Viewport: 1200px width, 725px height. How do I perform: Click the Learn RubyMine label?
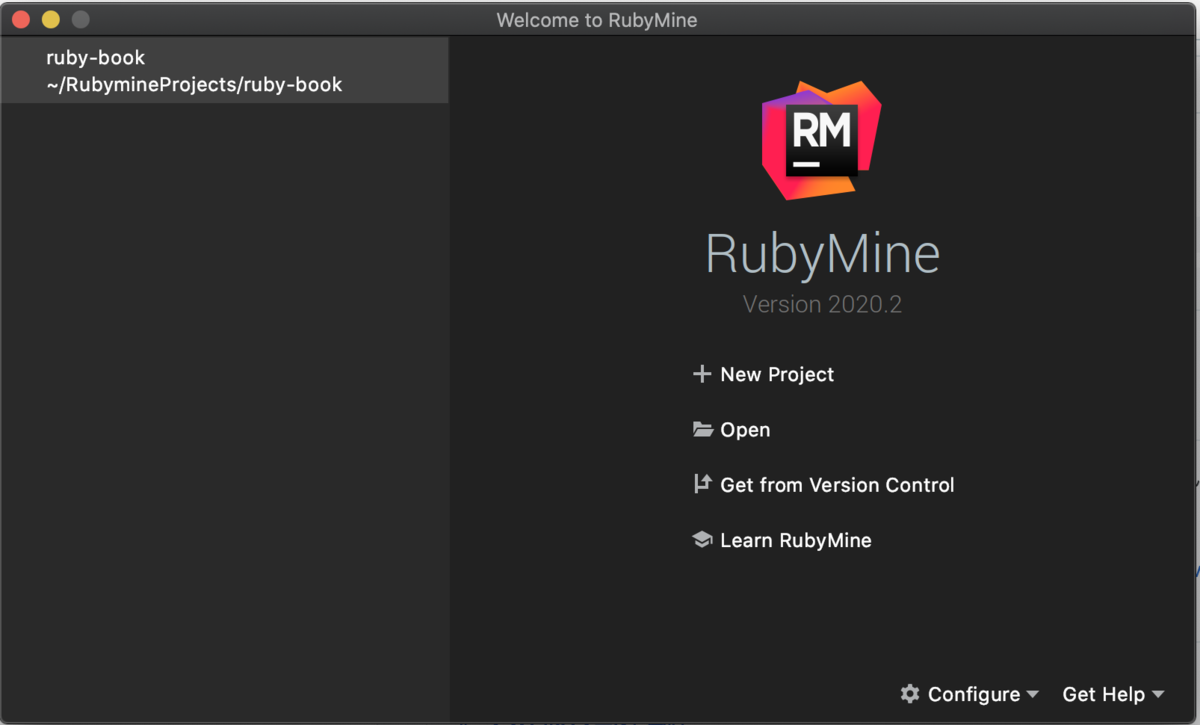click(796, 540)
